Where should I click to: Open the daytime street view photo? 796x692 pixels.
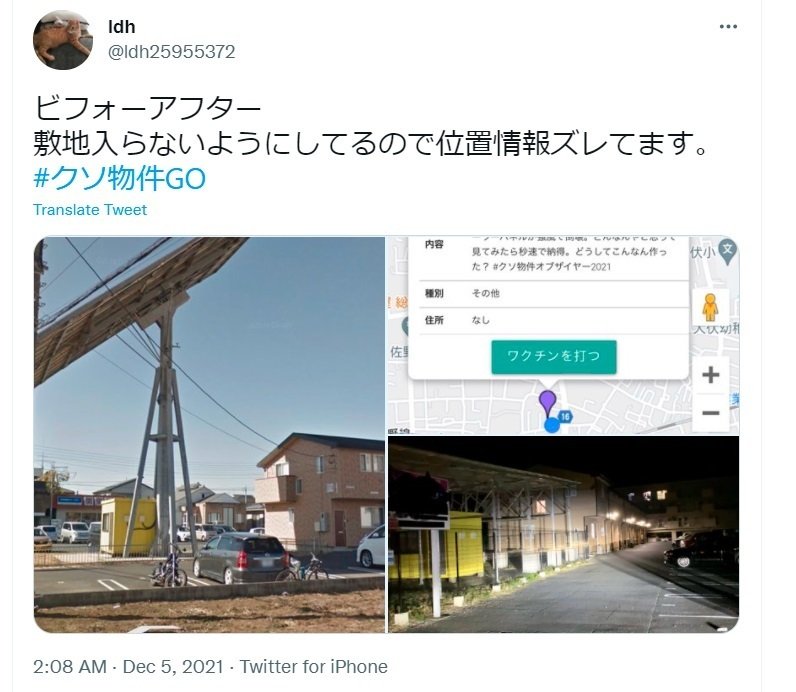[x=209, y=435]
